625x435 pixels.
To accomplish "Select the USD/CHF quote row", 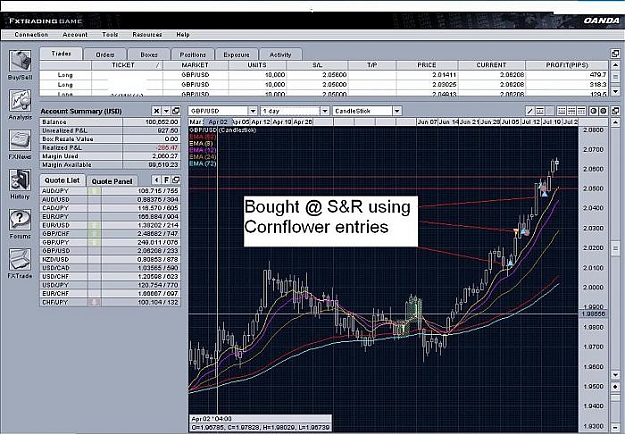I will (x=110, y=276).
